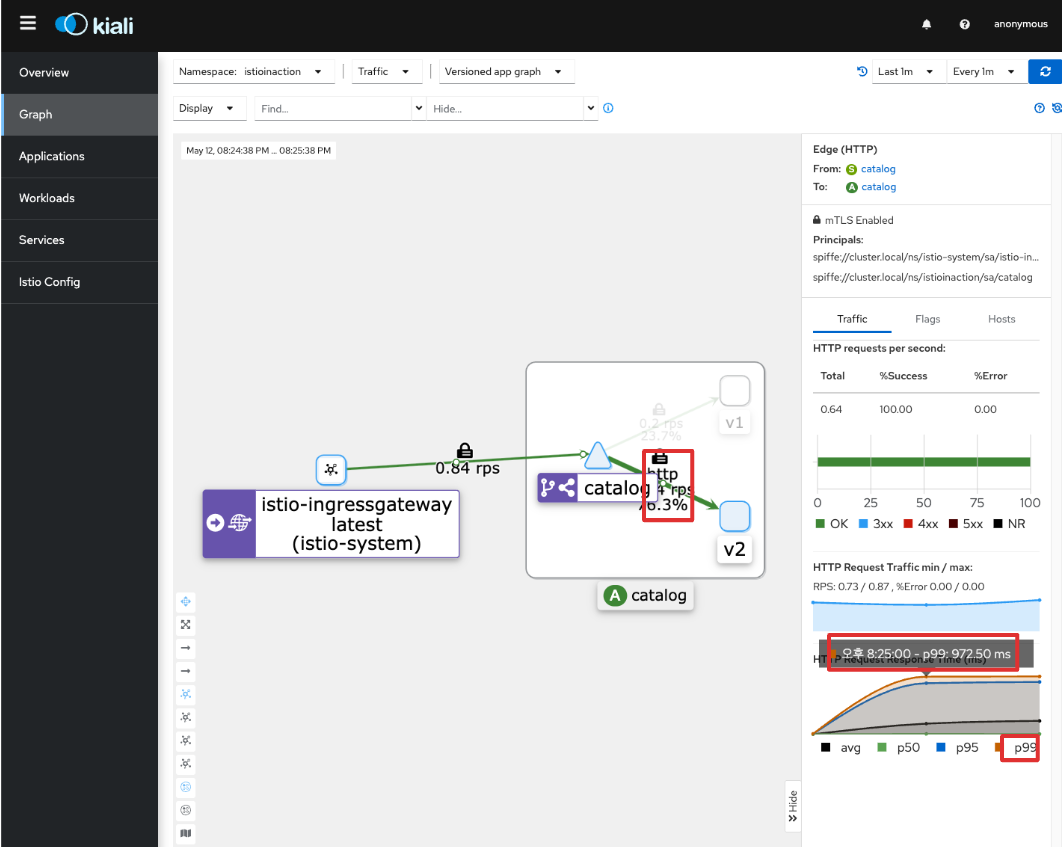Select the v2 workload node
1062x847 pixels.
click(734, 517)
